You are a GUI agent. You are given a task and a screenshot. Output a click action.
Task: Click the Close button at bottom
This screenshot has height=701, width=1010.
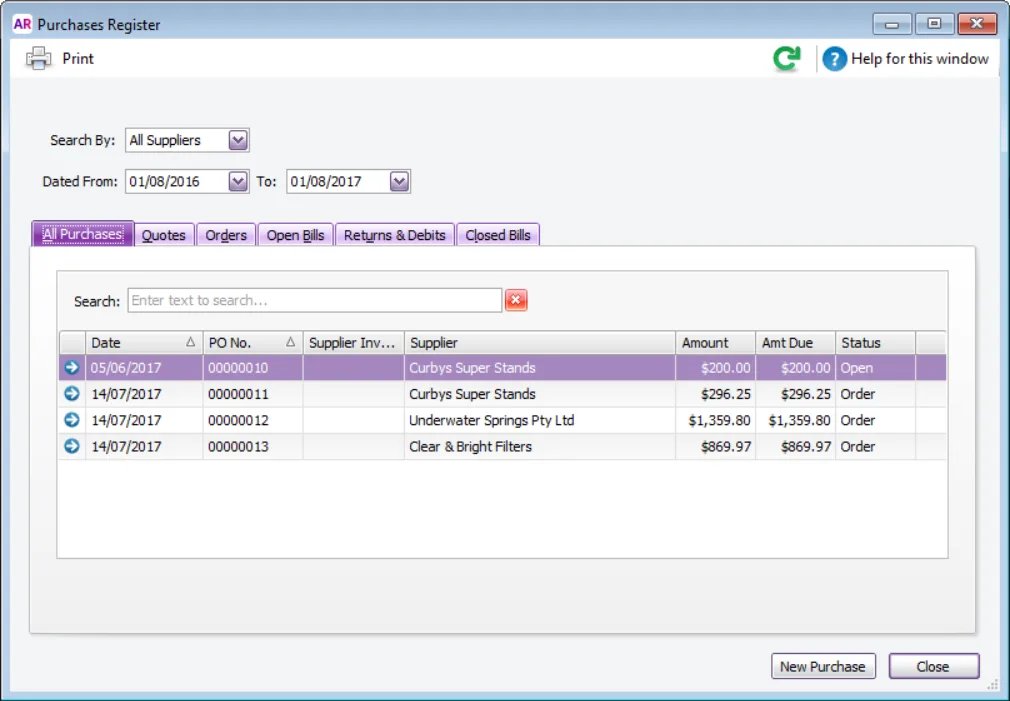pyautogui.click(x=933, y=666)
